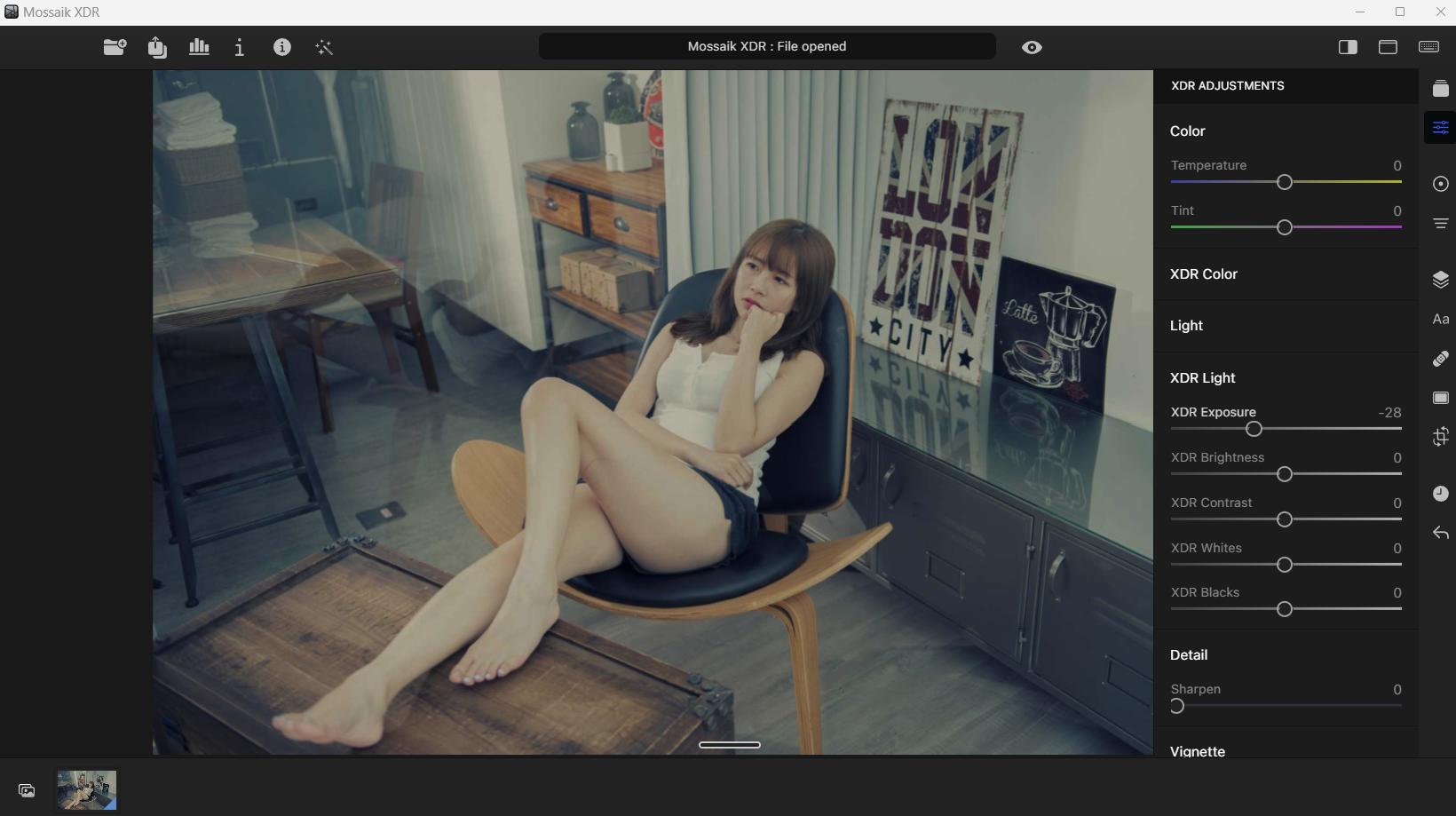This screenshot has height=816, width=1456.
Task: Click the XDR Whites slider handle
Action: [1284, 565]
